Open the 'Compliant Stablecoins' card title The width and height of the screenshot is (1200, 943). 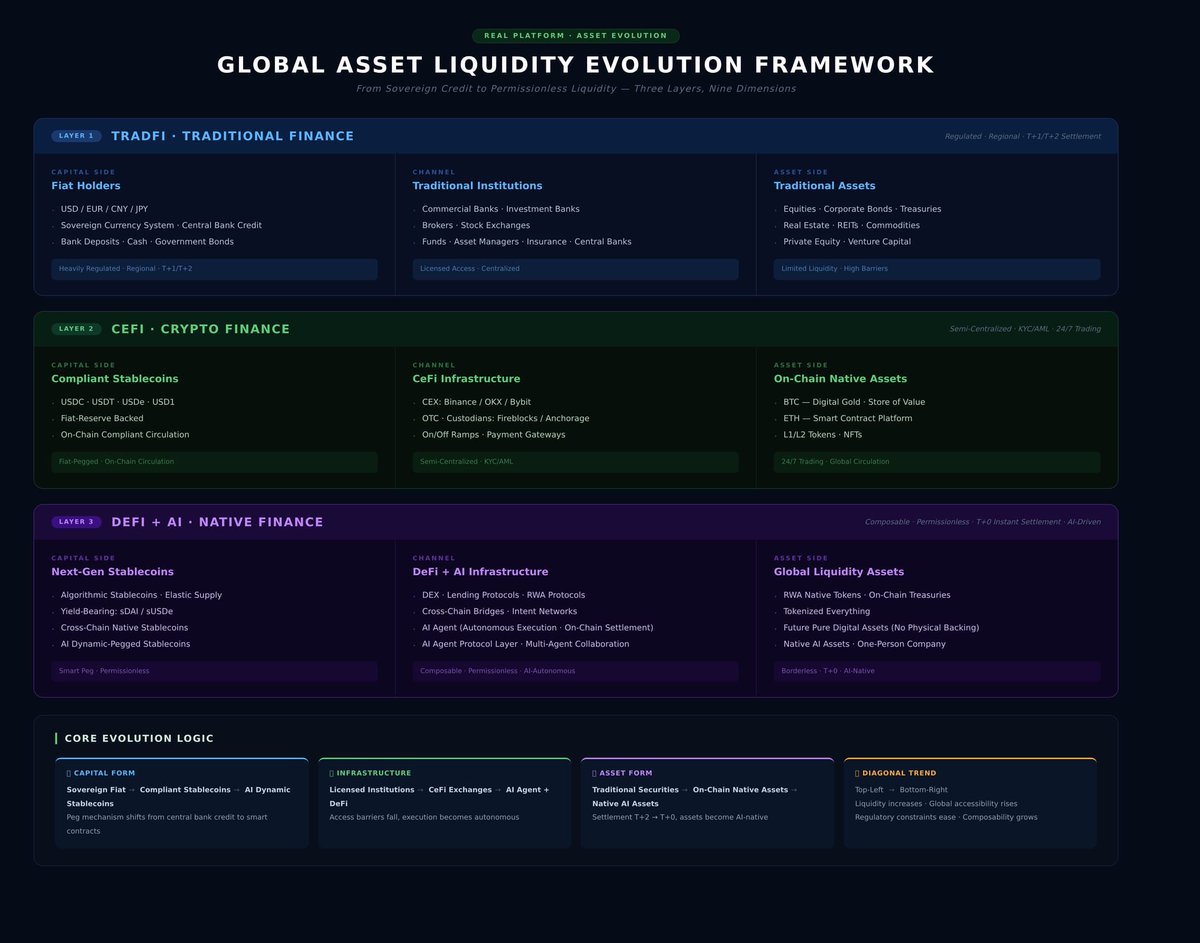[115, 379]
